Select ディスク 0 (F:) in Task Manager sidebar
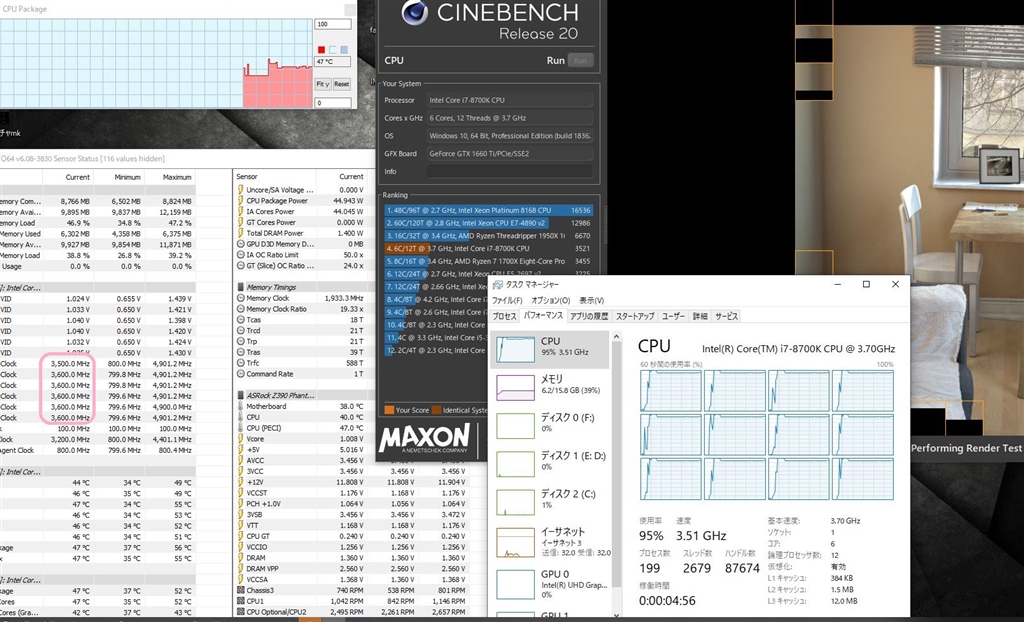 (x=549, y=426)
